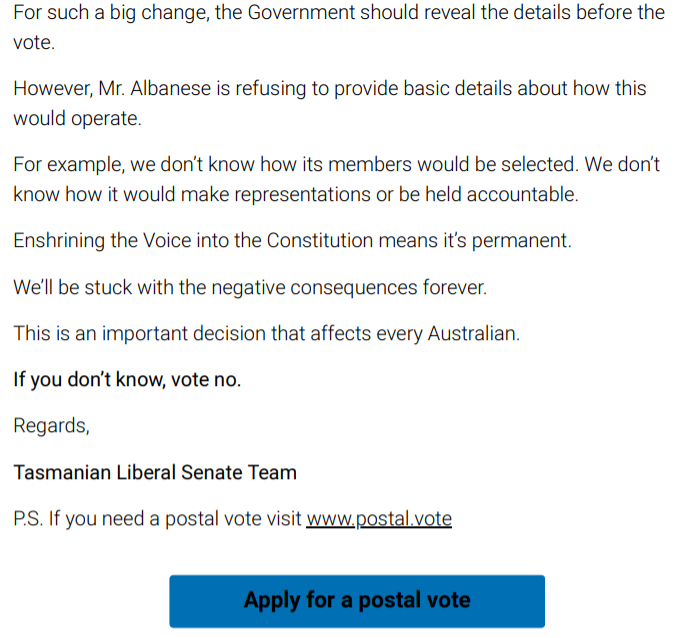The height and width of the screenshot is (638, 681).
Task: Click the word 'Australian' in the text
Action: click(472, 334)
